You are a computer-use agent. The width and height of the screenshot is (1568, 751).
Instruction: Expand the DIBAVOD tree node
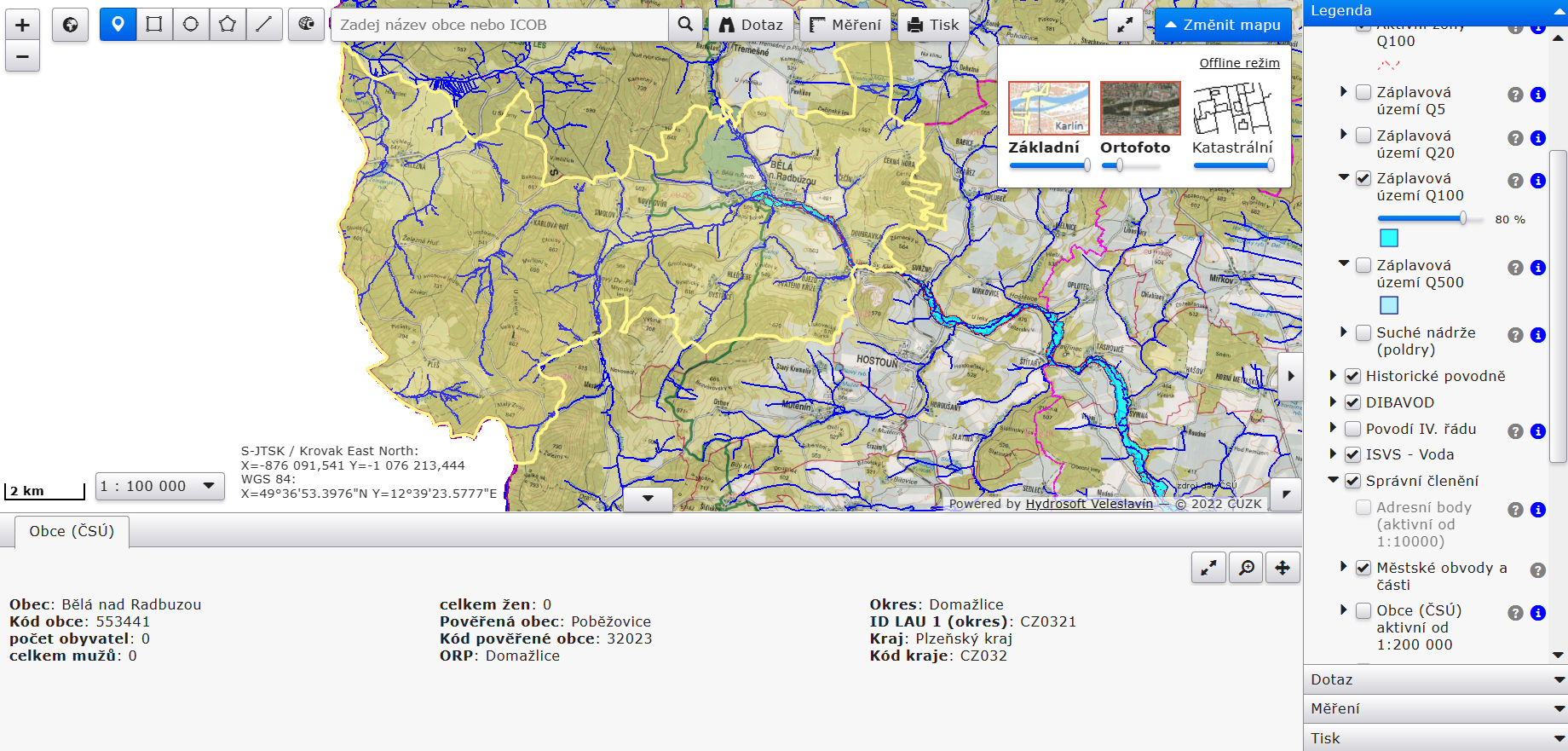pos(1333,401)
